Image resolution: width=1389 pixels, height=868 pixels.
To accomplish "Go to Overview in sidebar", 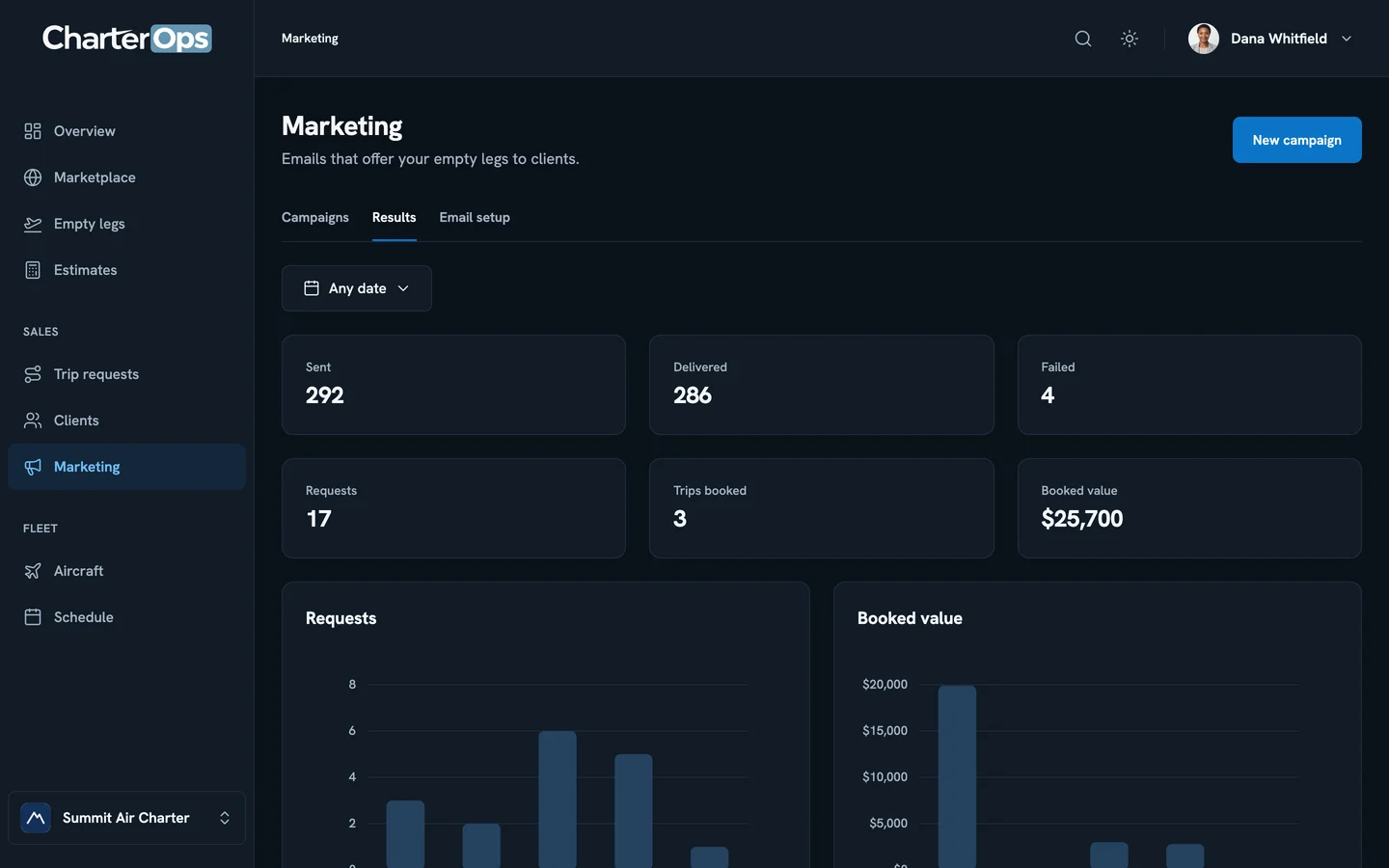I will click(x=126, y=131).
